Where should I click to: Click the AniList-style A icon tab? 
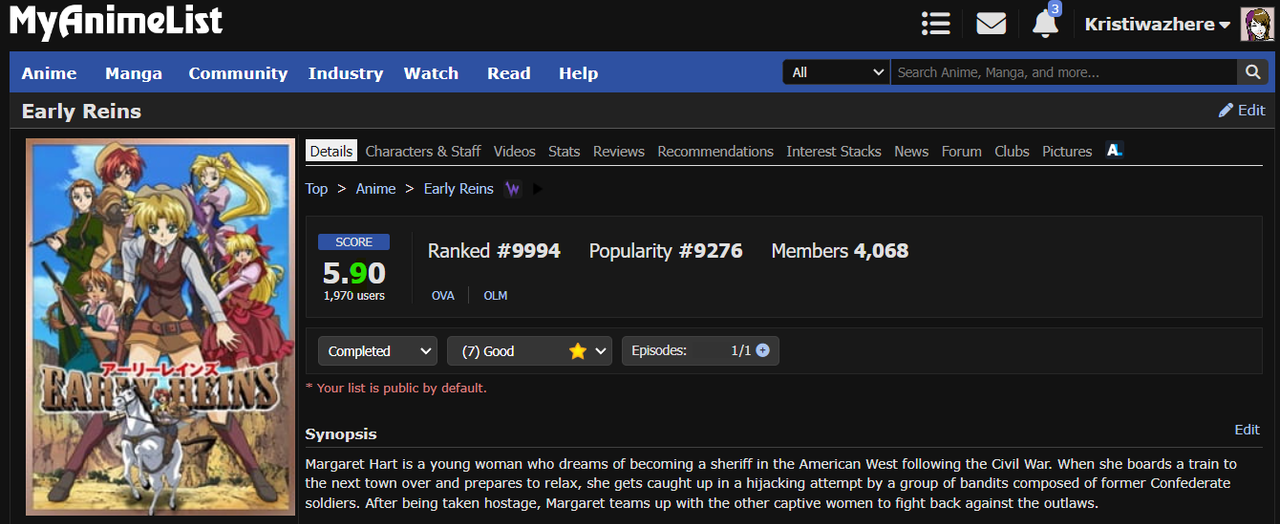1115,150
